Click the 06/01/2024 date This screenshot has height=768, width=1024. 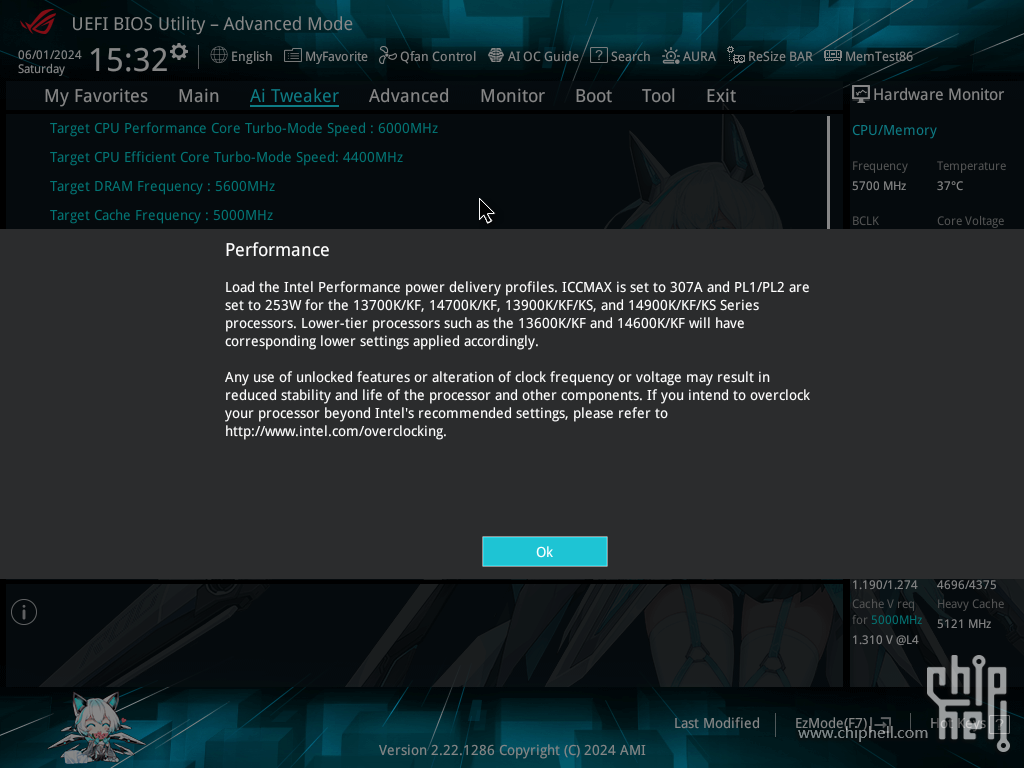click(50, 54)
